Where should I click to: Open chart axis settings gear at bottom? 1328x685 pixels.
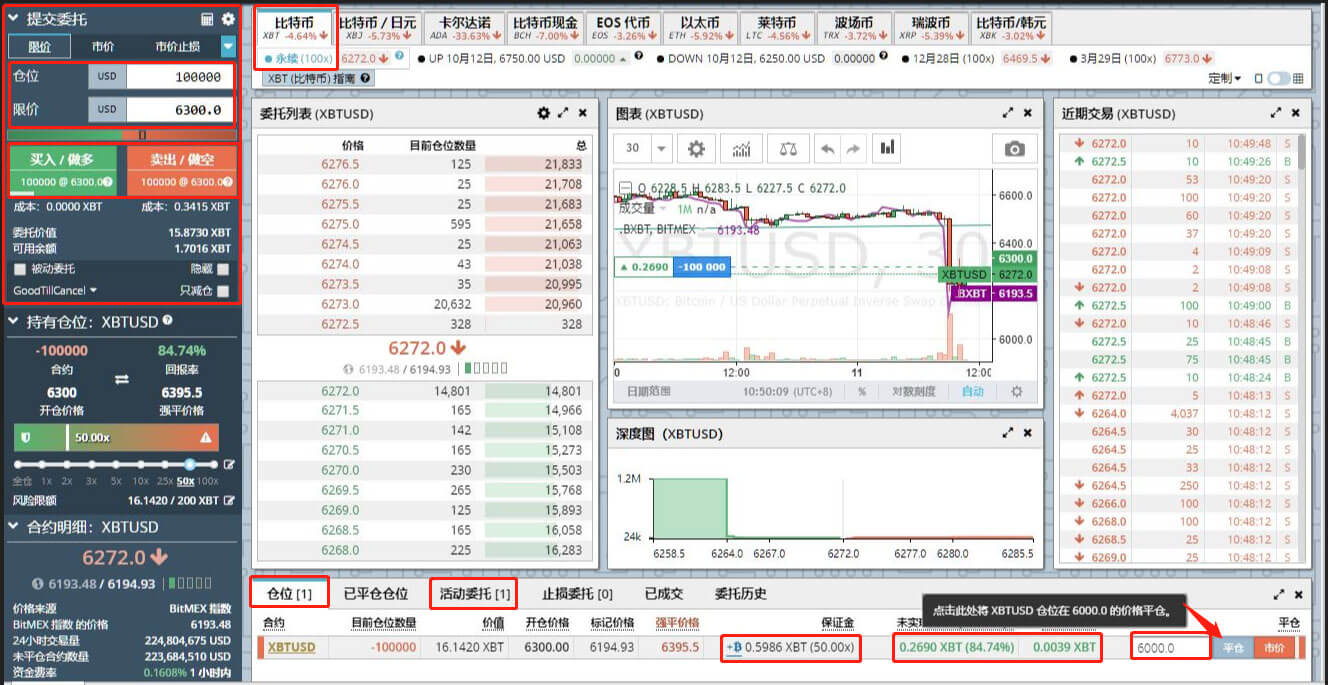coord(1017,392)
